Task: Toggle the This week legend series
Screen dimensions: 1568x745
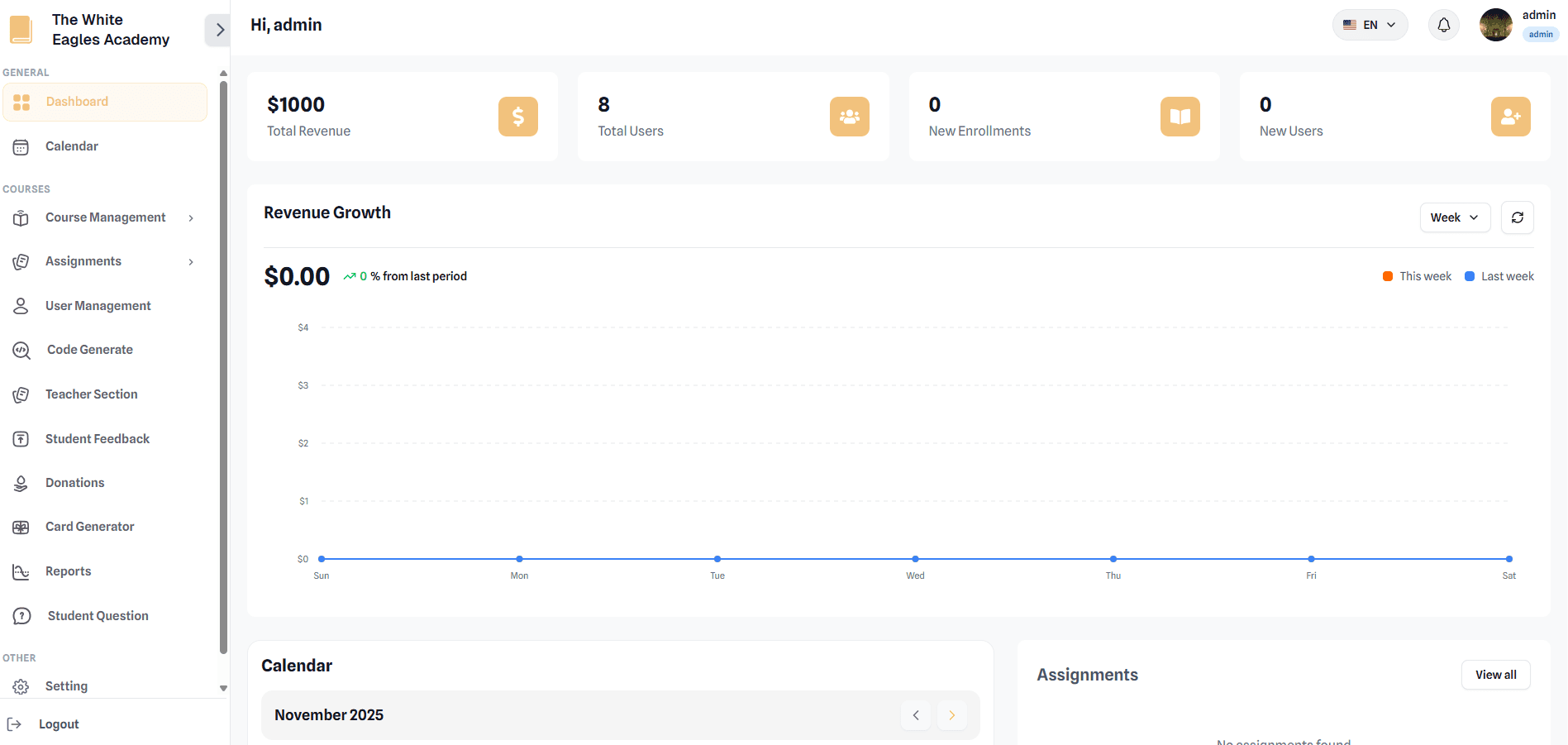Action: point(1417,276)
